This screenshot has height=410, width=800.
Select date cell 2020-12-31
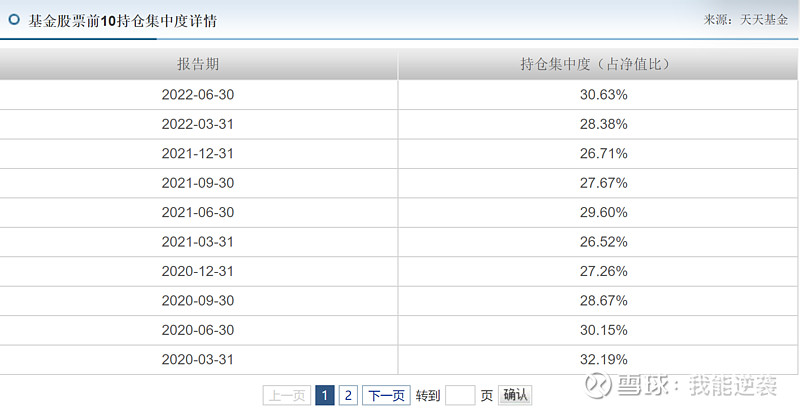[198, 271]
